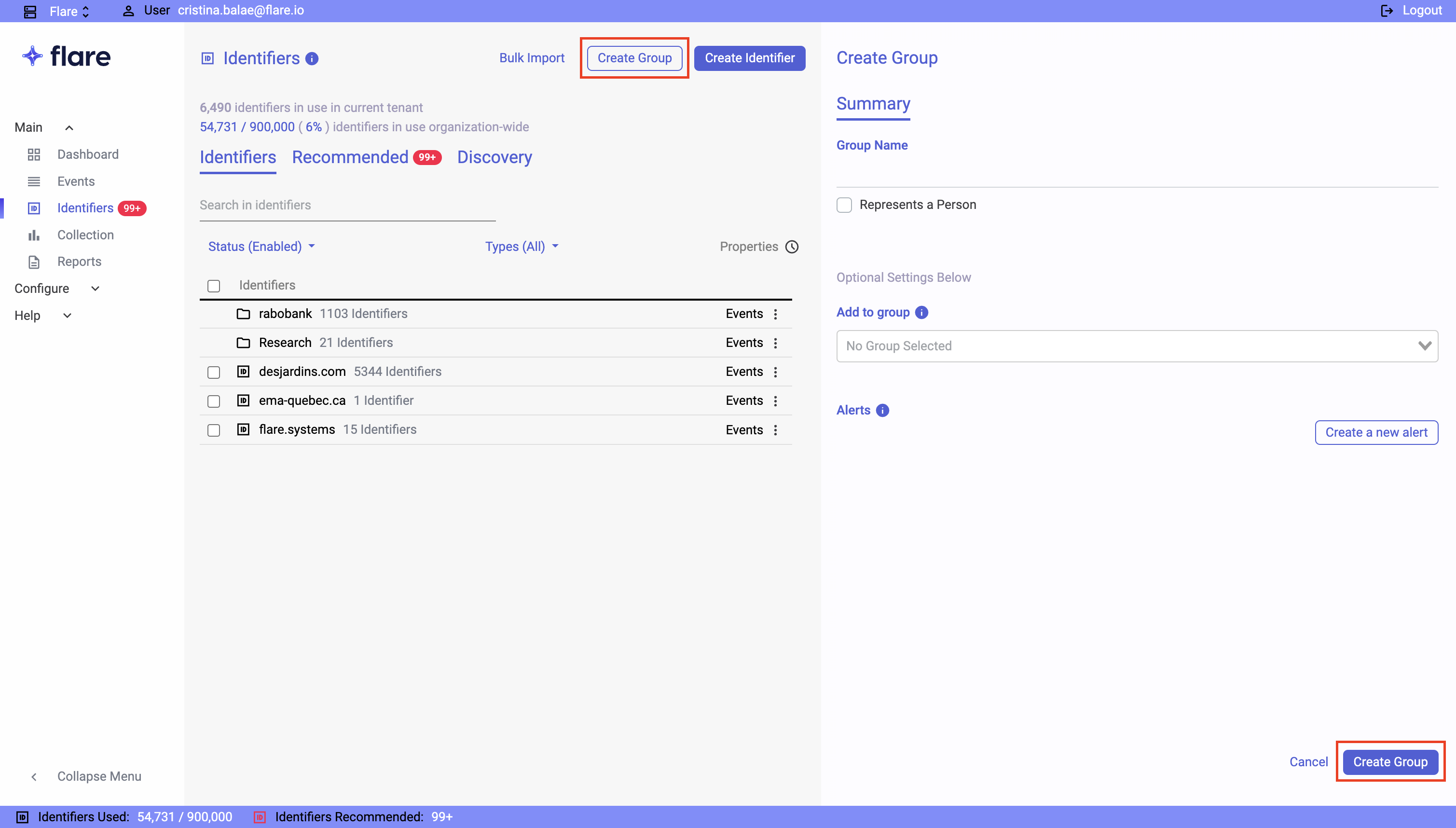Open the Status (Enabled) filter dropdown
This screenshot has height=828, width=1456.
pyautogui.click(x=261, y=246)
